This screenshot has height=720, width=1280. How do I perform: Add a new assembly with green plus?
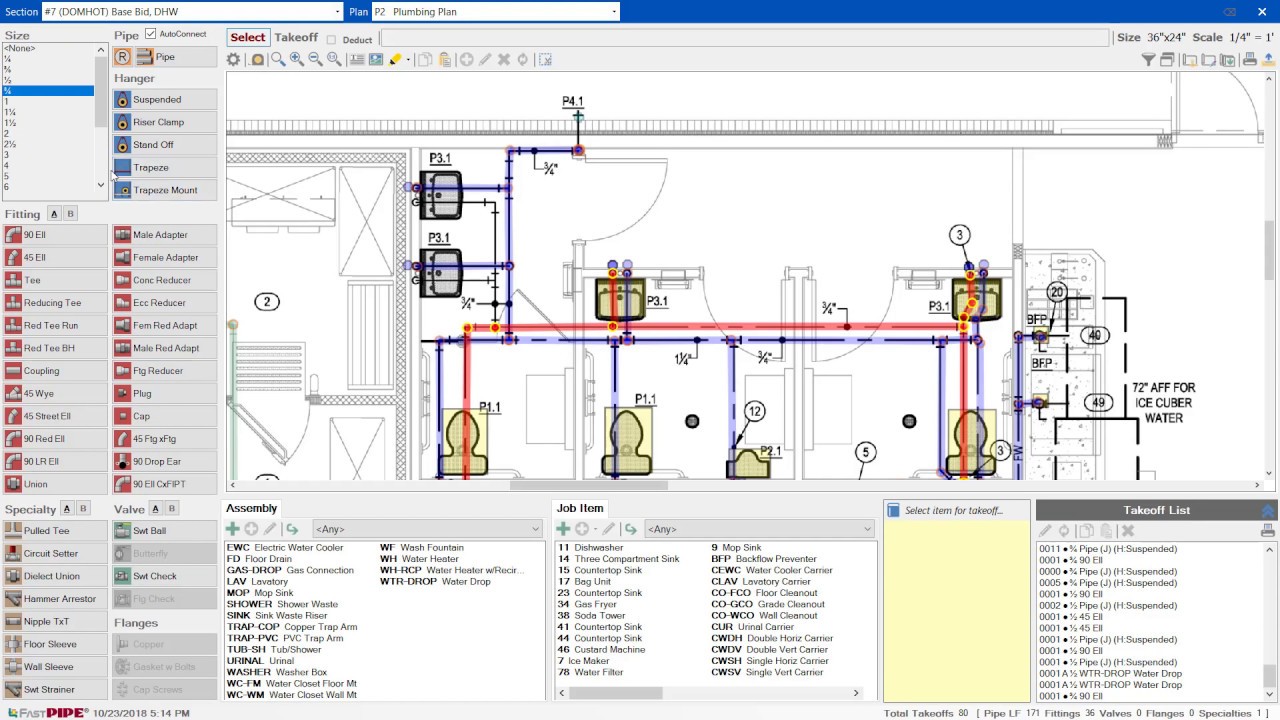pyautogui.click(x=233, y=529)
